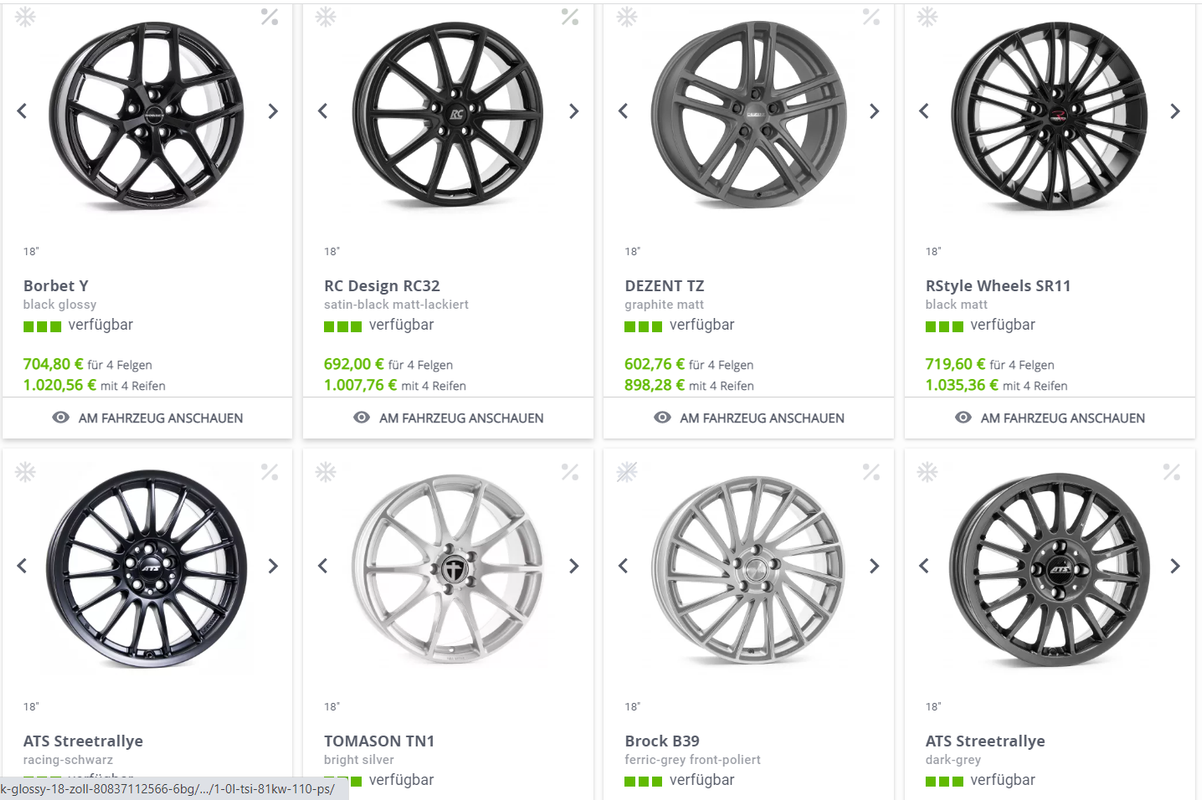View RStyle Wheels SR11 on vehicle

tap(1050, 418)
